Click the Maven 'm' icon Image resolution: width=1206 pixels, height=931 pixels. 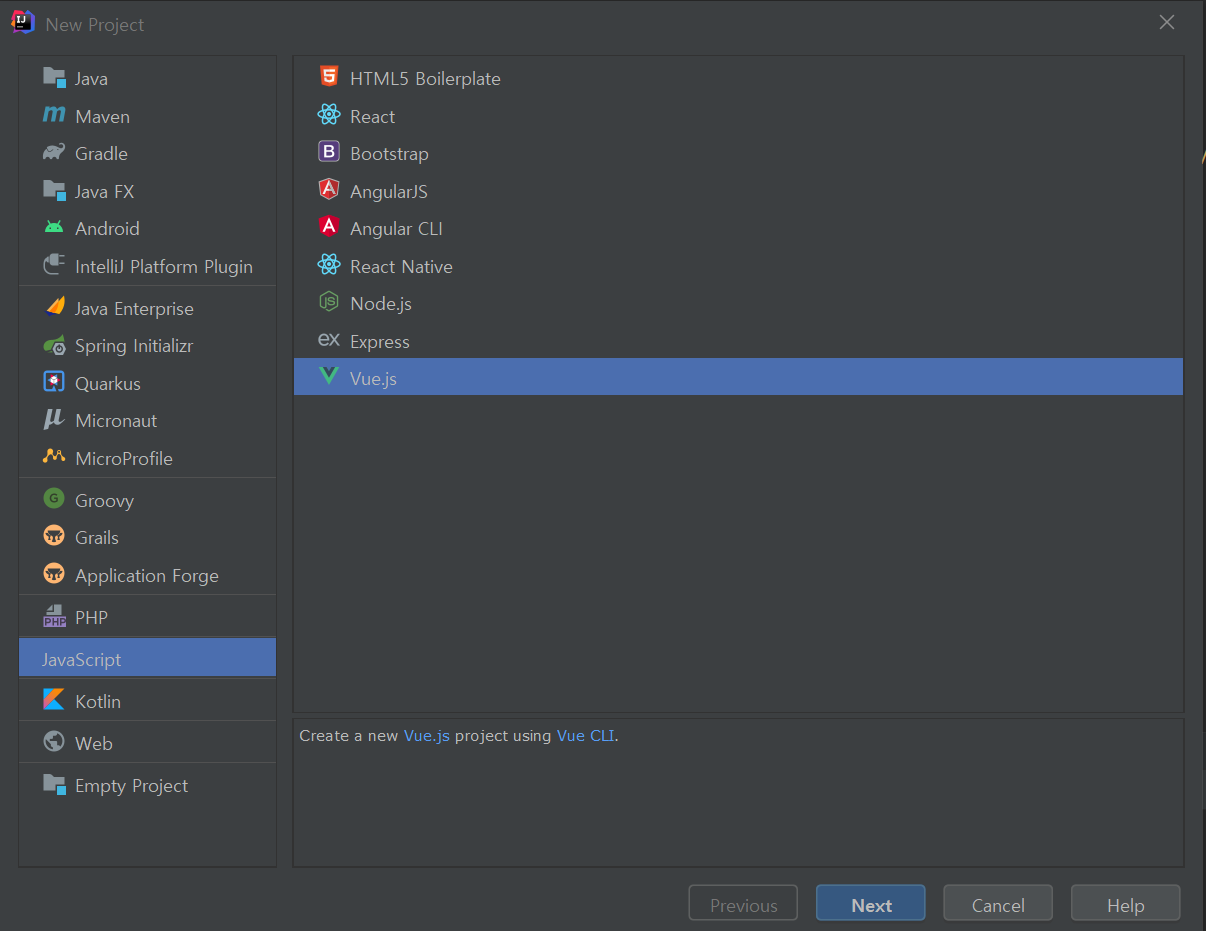54,116
